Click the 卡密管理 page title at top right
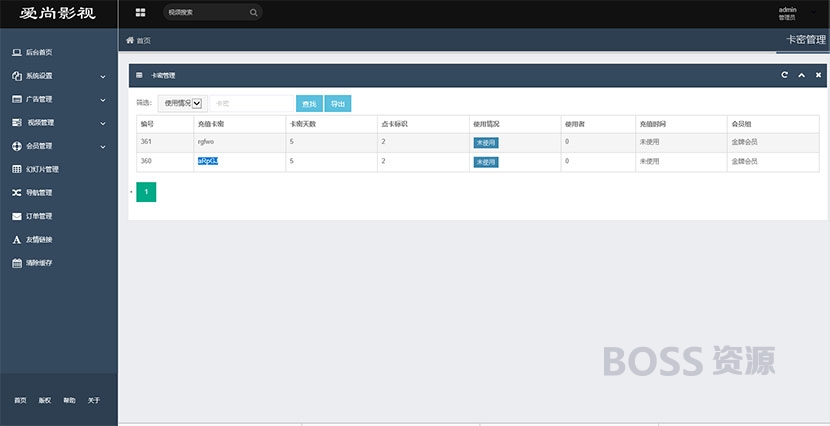 pyautogui.click(x=806, y=40)
